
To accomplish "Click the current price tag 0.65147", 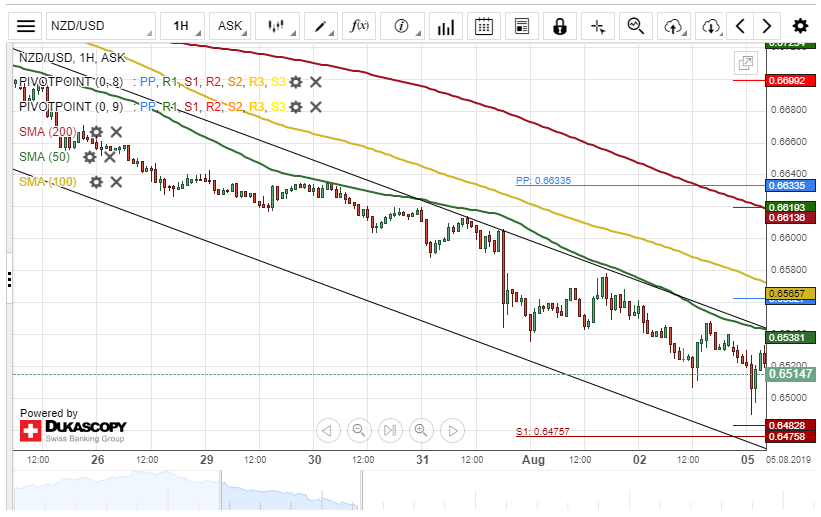I will pos(791,373).
